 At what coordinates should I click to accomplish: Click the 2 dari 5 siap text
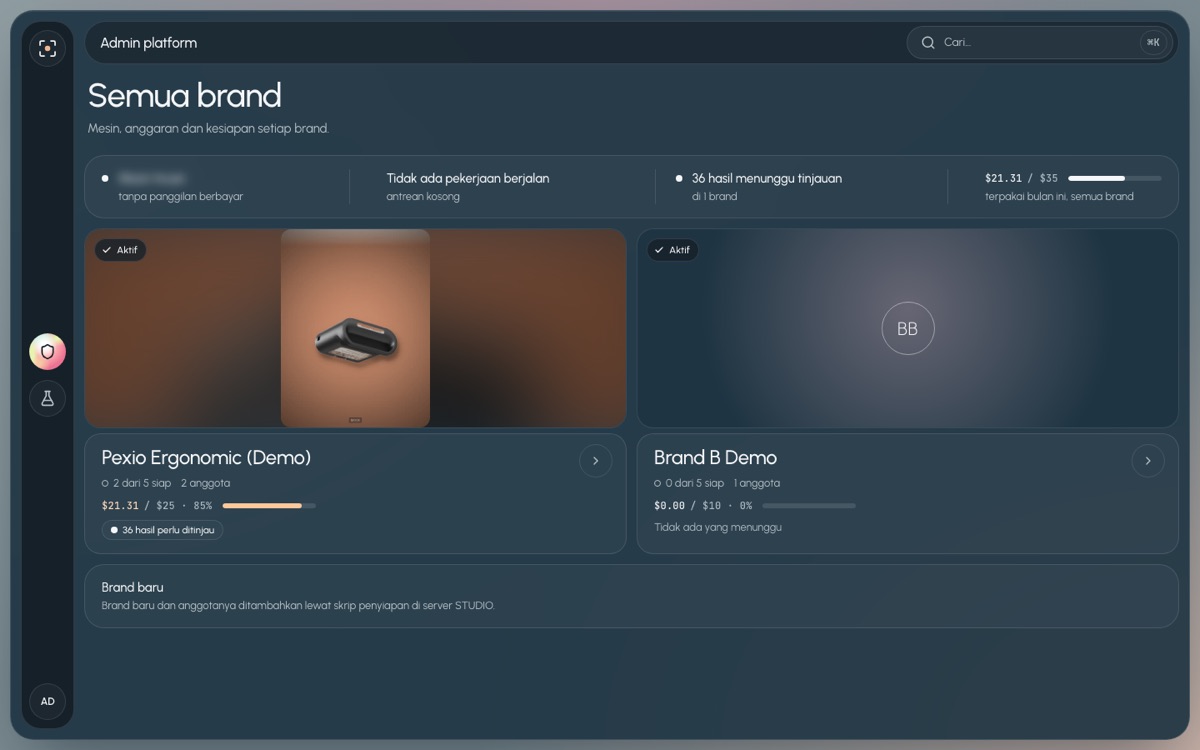pos(142,483)
